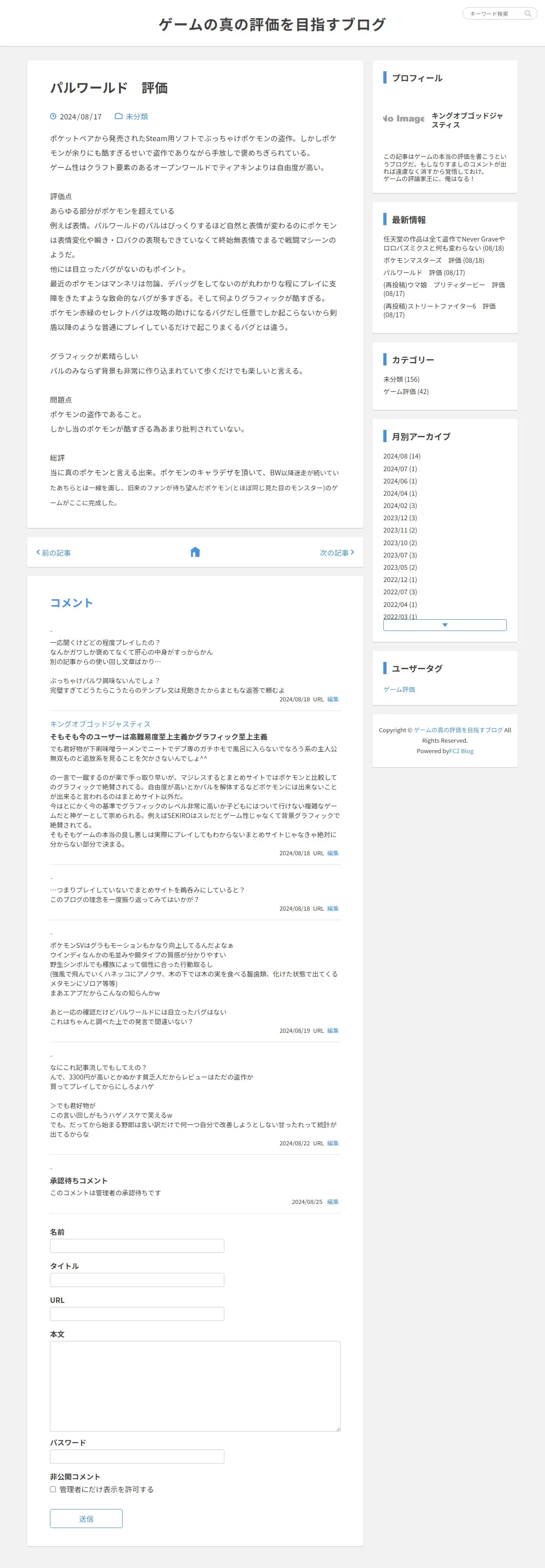The image size is (545, 1568).
Task: Open 未分類 category link under post title
Action: (137, 116)
